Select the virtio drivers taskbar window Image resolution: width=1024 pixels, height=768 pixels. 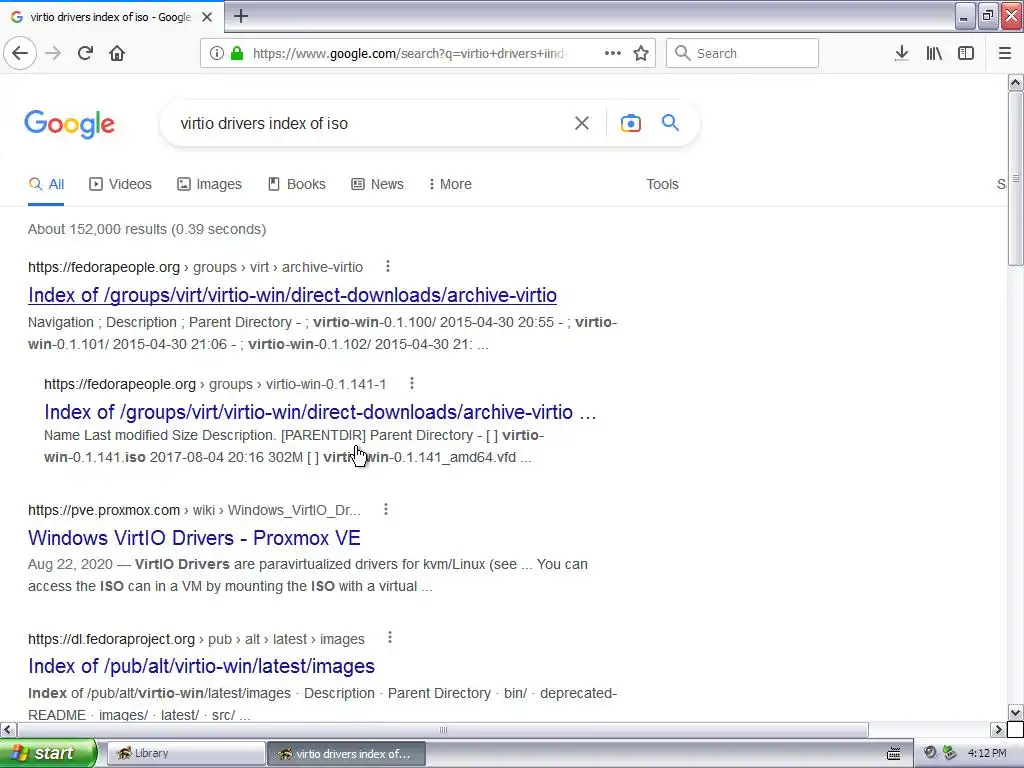(347, 754)
